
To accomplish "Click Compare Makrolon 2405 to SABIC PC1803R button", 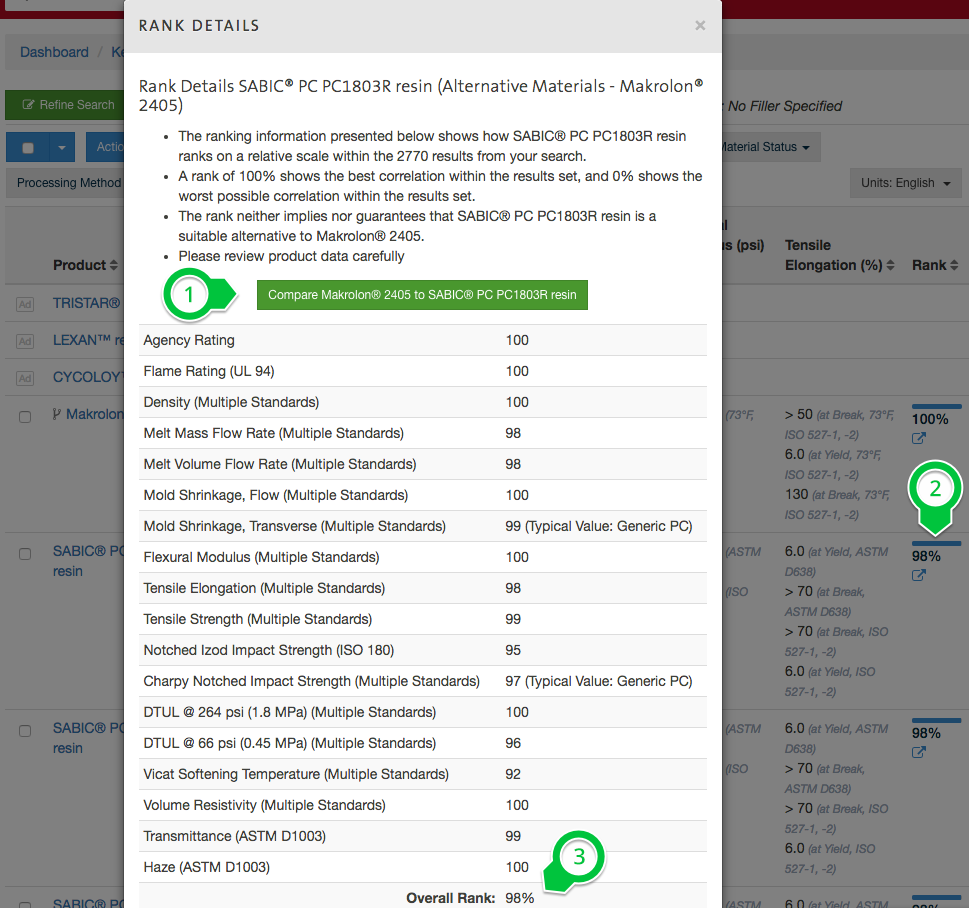I will [422, 295].
